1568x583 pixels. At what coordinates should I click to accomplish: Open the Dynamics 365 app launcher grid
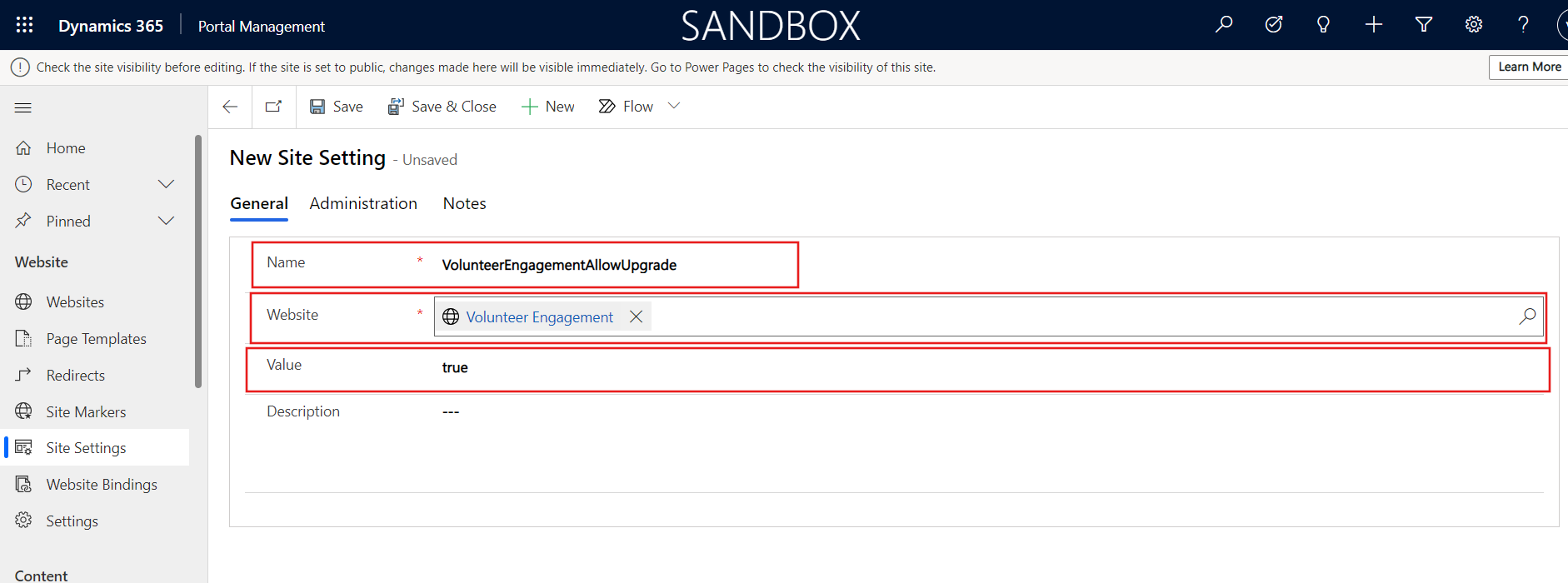(24, 25)
